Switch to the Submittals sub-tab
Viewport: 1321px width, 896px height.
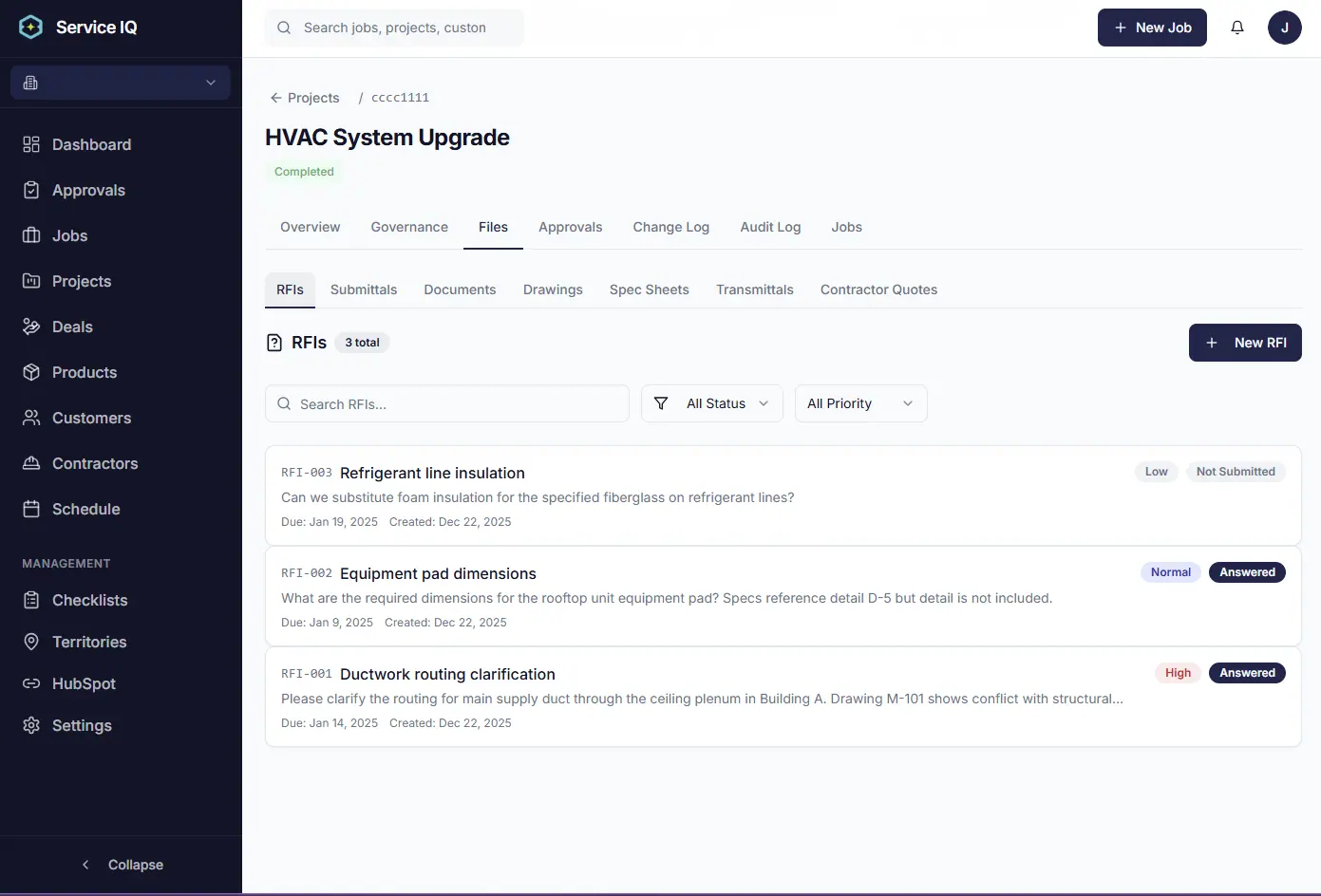[364, 289]
